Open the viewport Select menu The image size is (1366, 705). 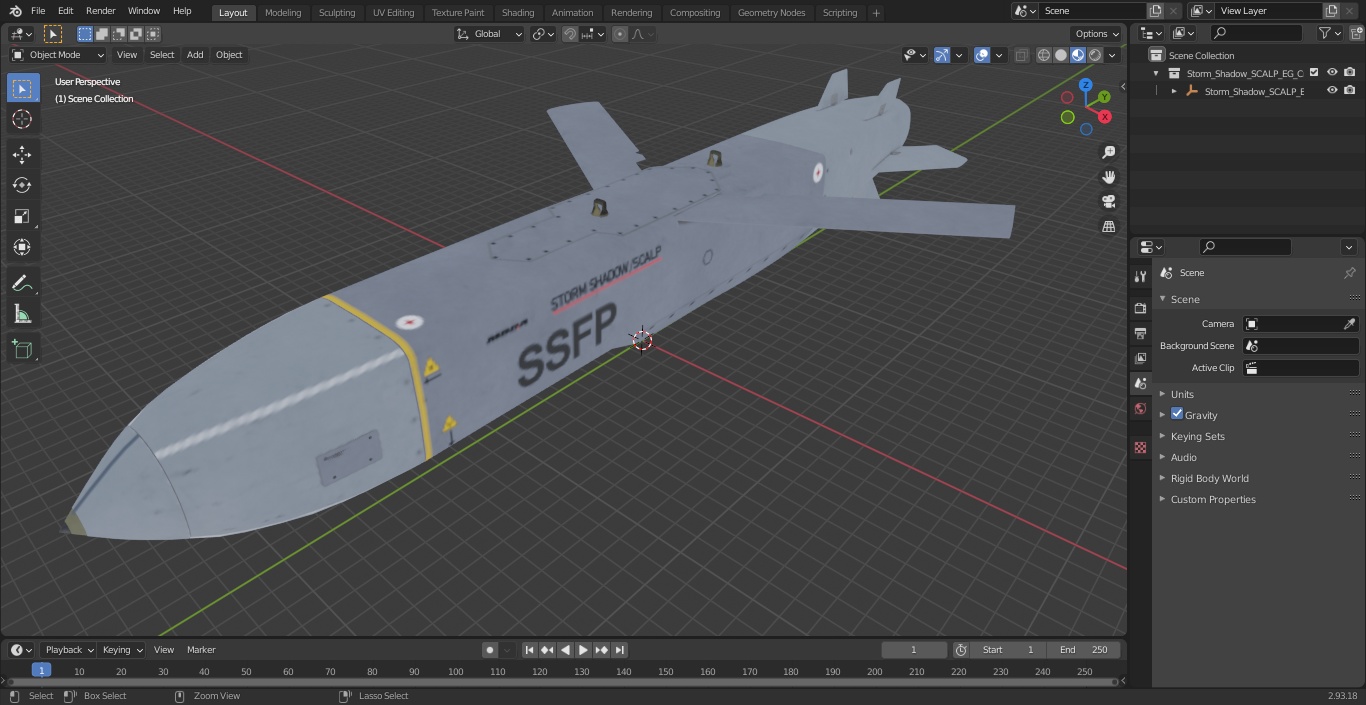(x=162, y=55)
